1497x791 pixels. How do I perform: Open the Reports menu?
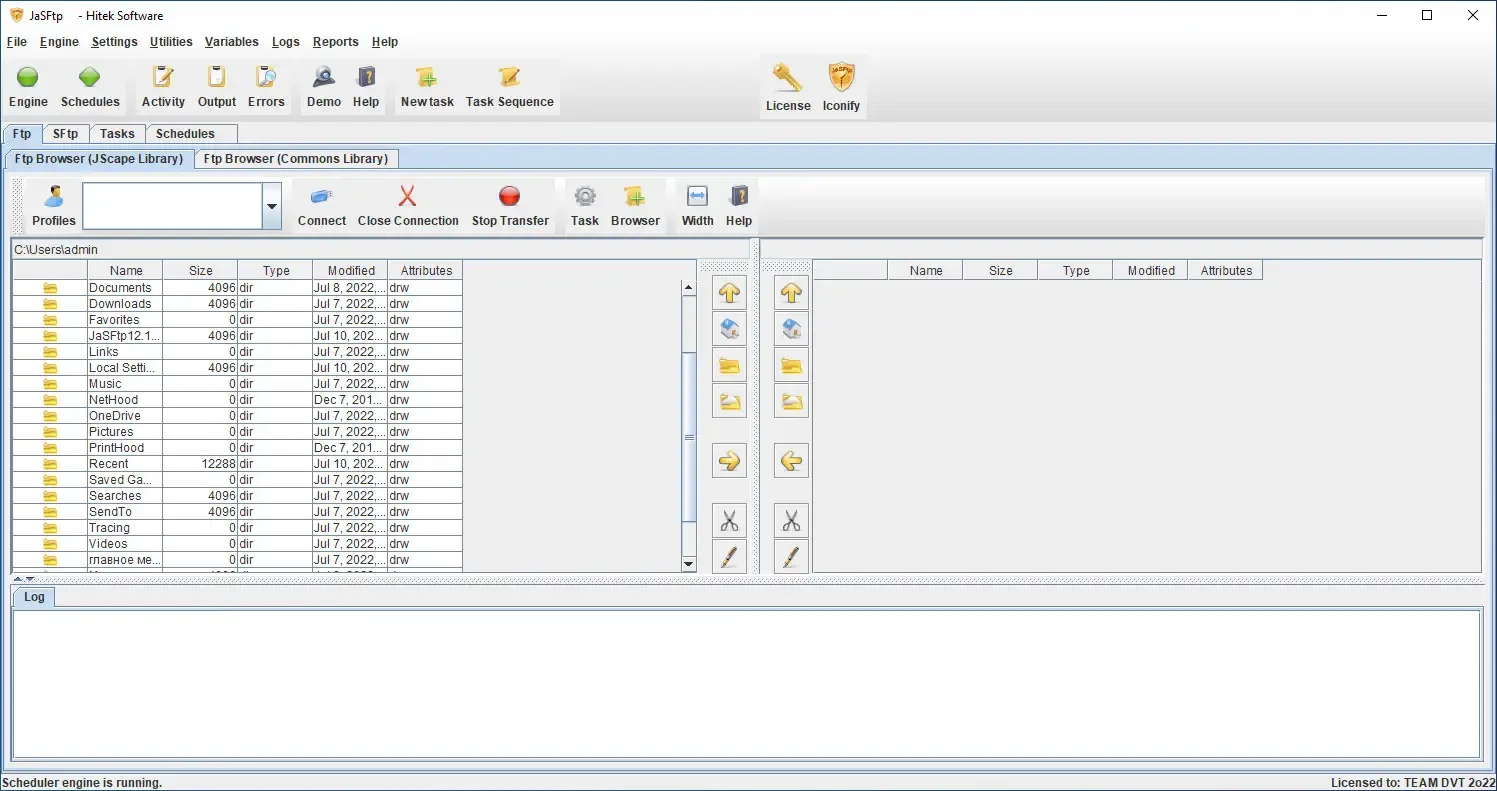tap(335, 42)
